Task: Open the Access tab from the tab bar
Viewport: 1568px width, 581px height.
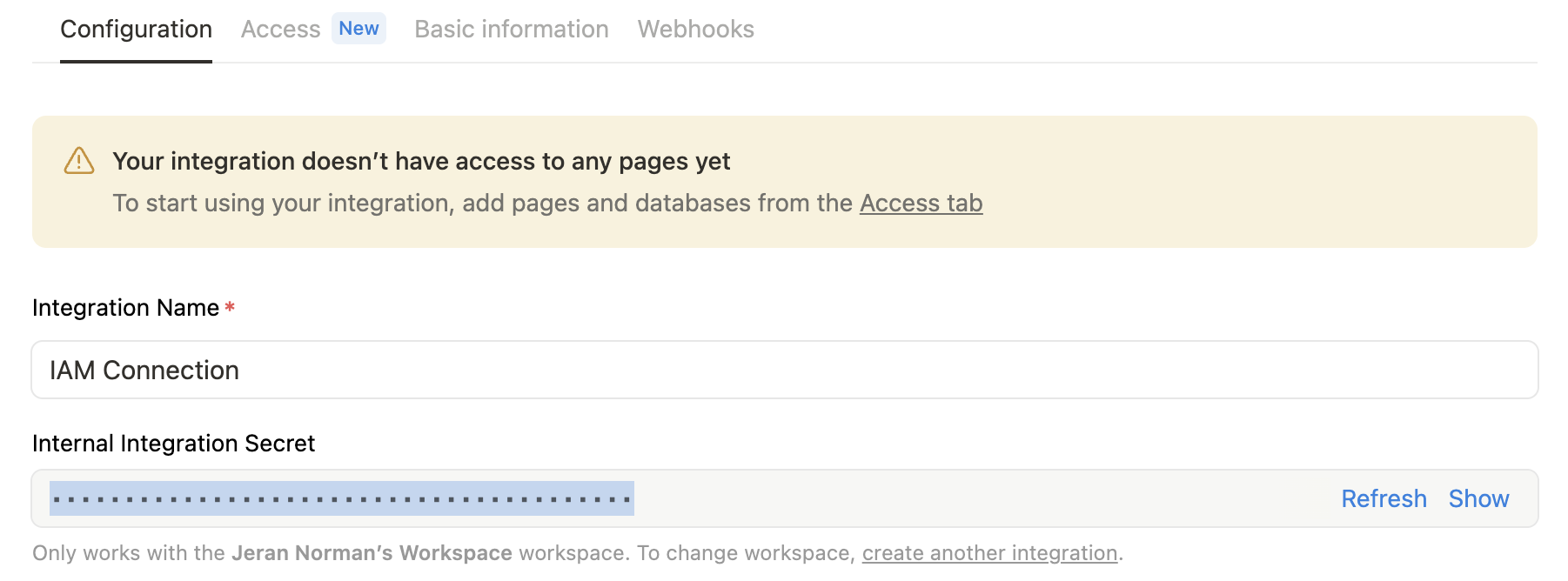Action: [280, 29]
